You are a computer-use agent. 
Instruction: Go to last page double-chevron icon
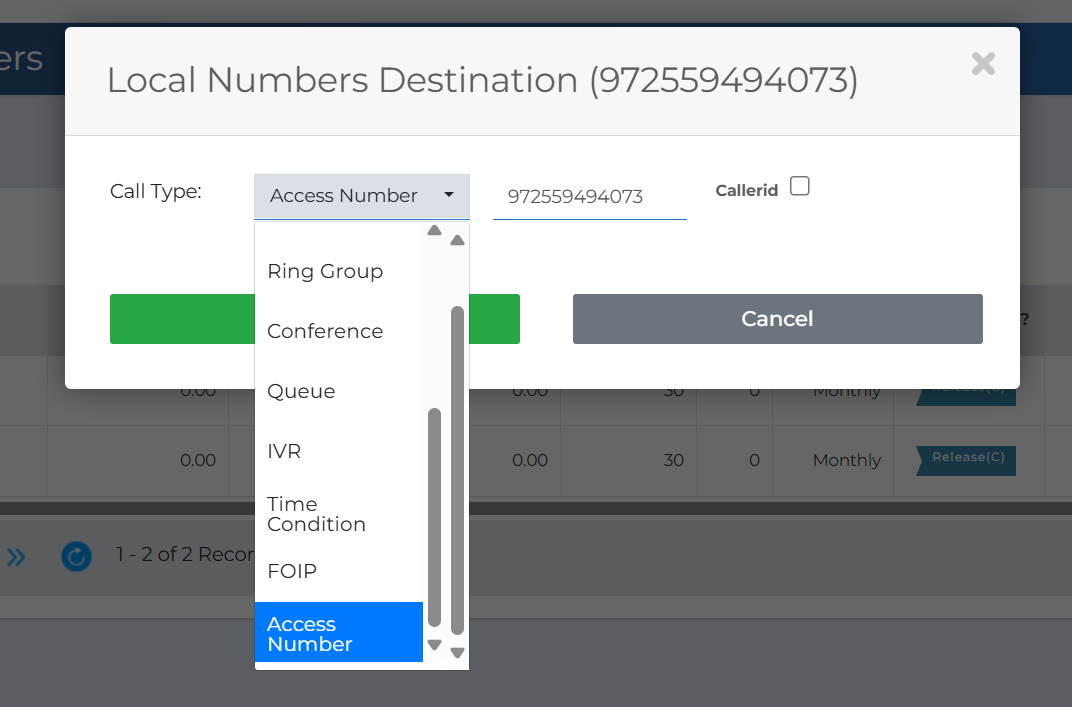16,557
